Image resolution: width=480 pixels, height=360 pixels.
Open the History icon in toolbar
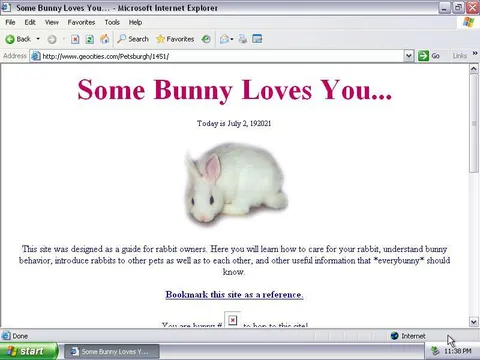click(x=206, y=39)
